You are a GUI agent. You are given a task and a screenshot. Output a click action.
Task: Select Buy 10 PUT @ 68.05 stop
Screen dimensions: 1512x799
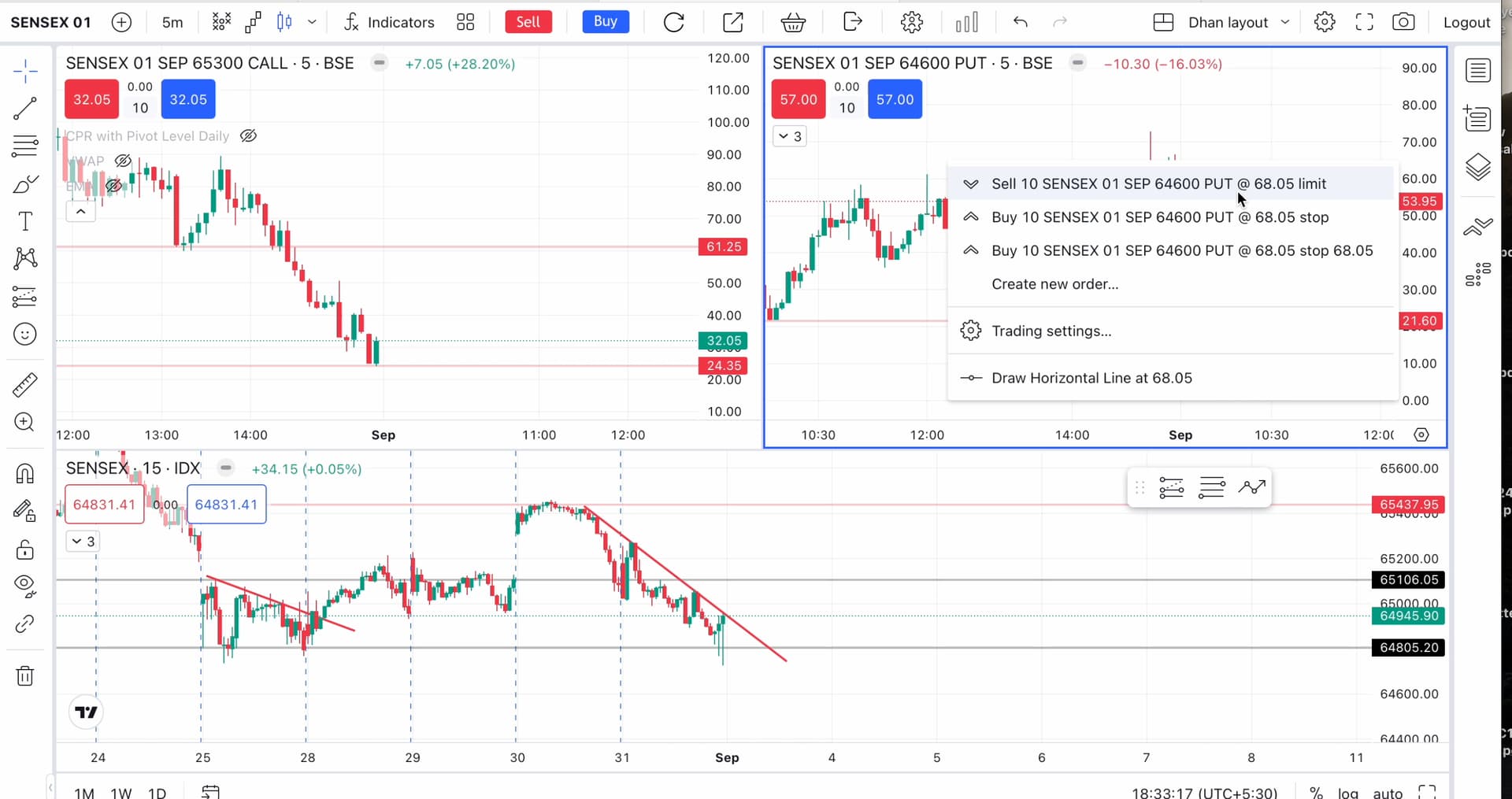[1172, 217]
